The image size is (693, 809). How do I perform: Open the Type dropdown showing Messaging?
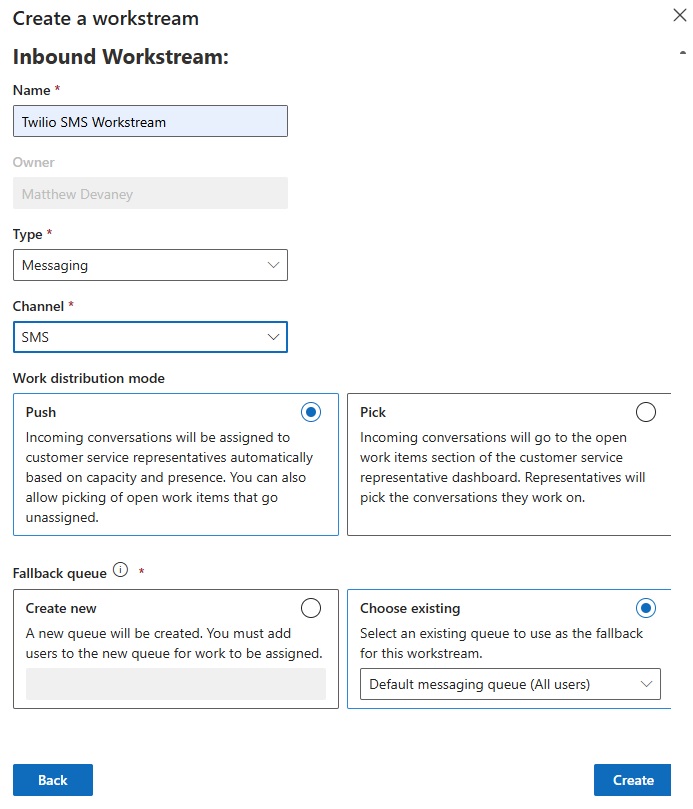[x=150, y=265]
